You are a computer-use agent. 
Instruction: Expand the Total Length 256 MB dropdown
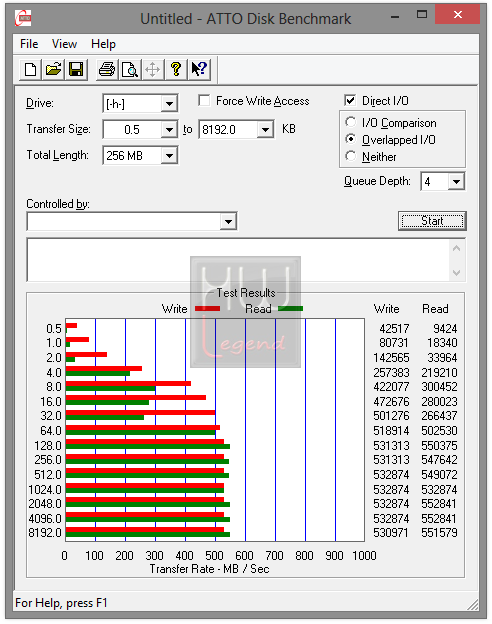click(169, 156)
